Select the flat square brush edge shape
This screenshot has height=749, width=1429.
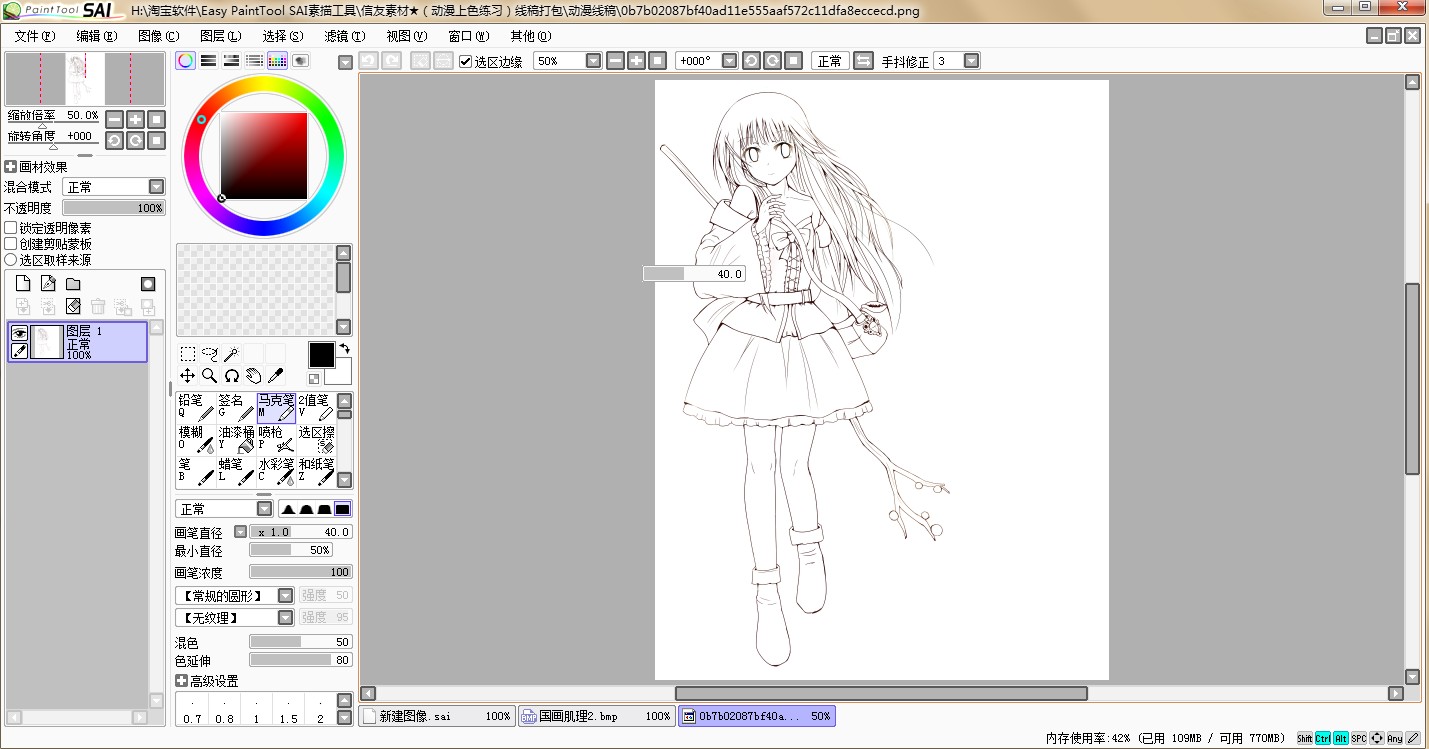pos(343,509)
